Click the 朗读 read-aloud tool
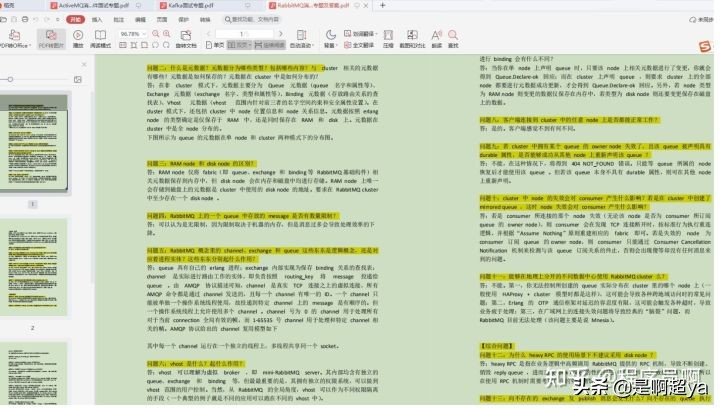 437,39
